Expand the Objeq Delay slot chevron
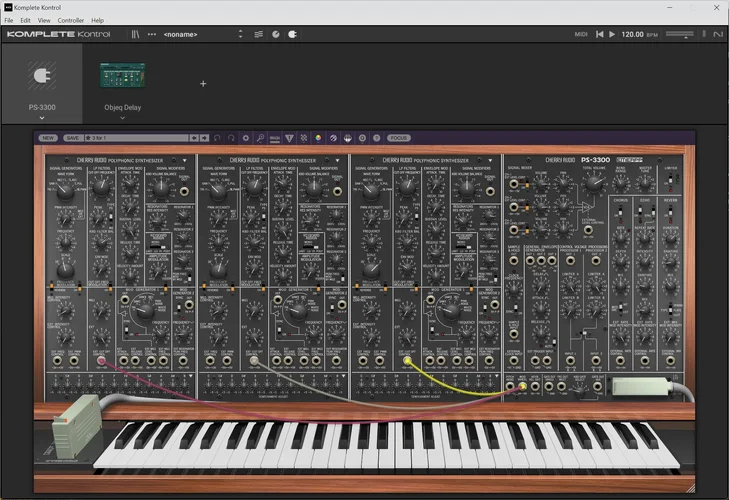729x500 pixels. click(x=122, y=117)
